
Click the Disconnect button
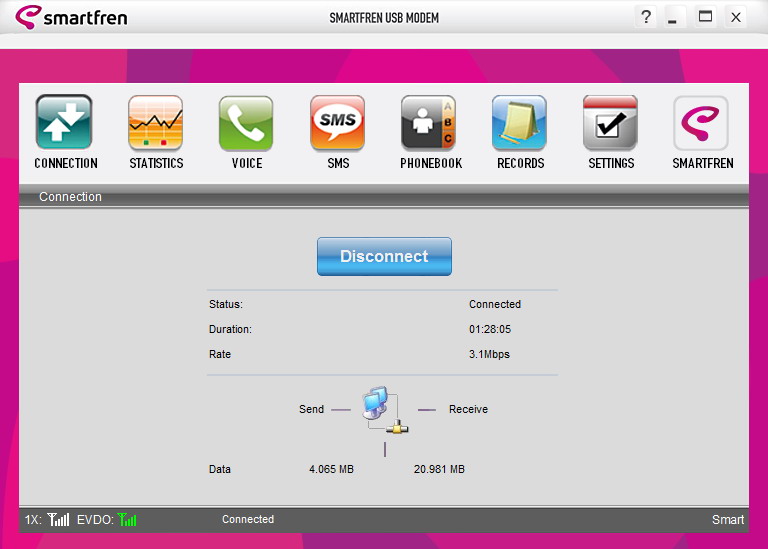tap(384, 257)
